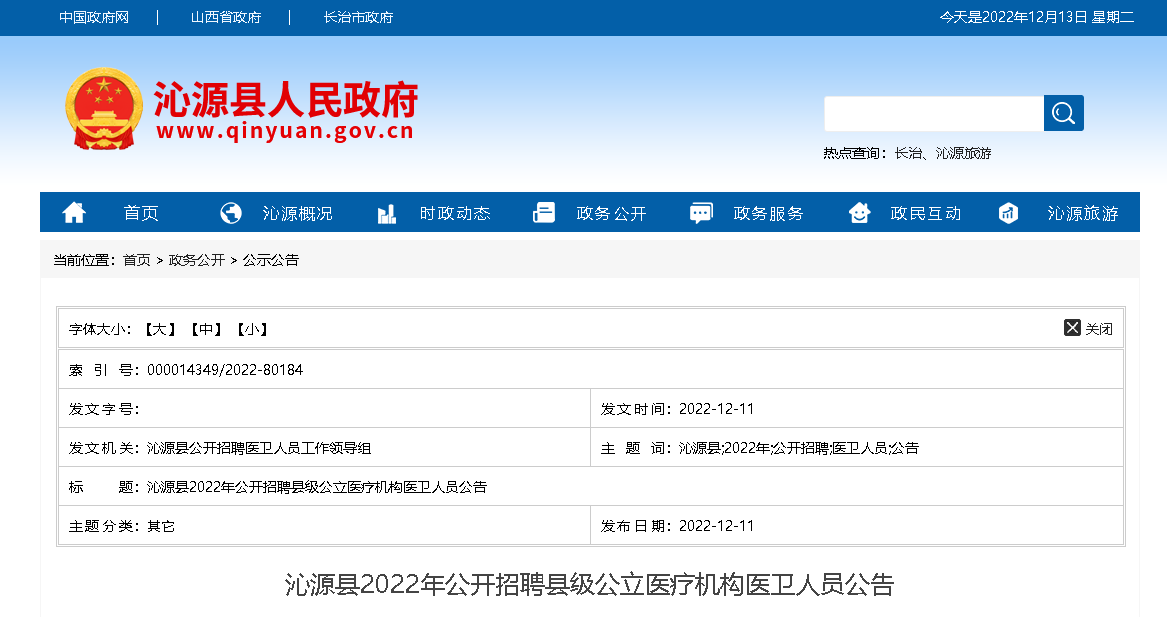Click issuing agency 沁源县公开招聘医卫人员工作领导组

pyautogui.click(x=259, y=447)
